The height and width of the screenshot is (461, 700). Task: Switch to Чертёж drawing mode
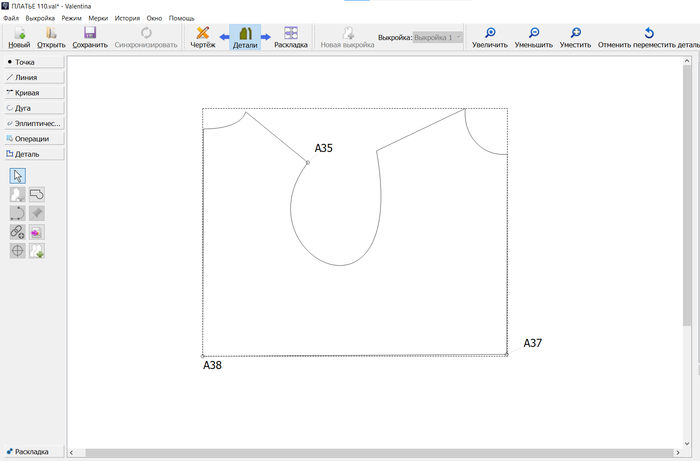(203, 33)
